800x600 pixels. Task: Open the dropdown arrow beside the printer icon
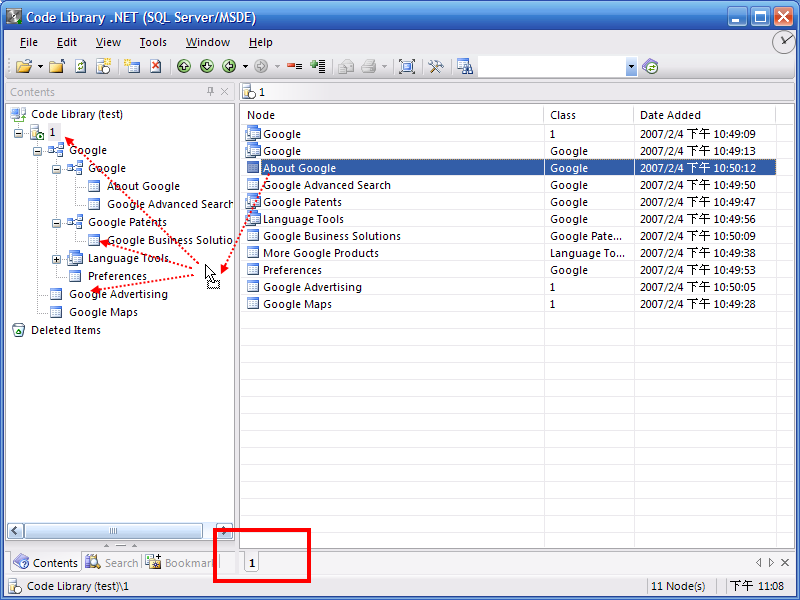pos(384,66)
